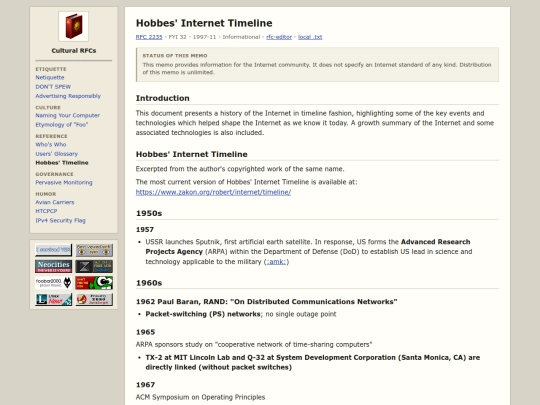Click the 1962 Paul Baran, RAND heading

[x=267, y=302]
